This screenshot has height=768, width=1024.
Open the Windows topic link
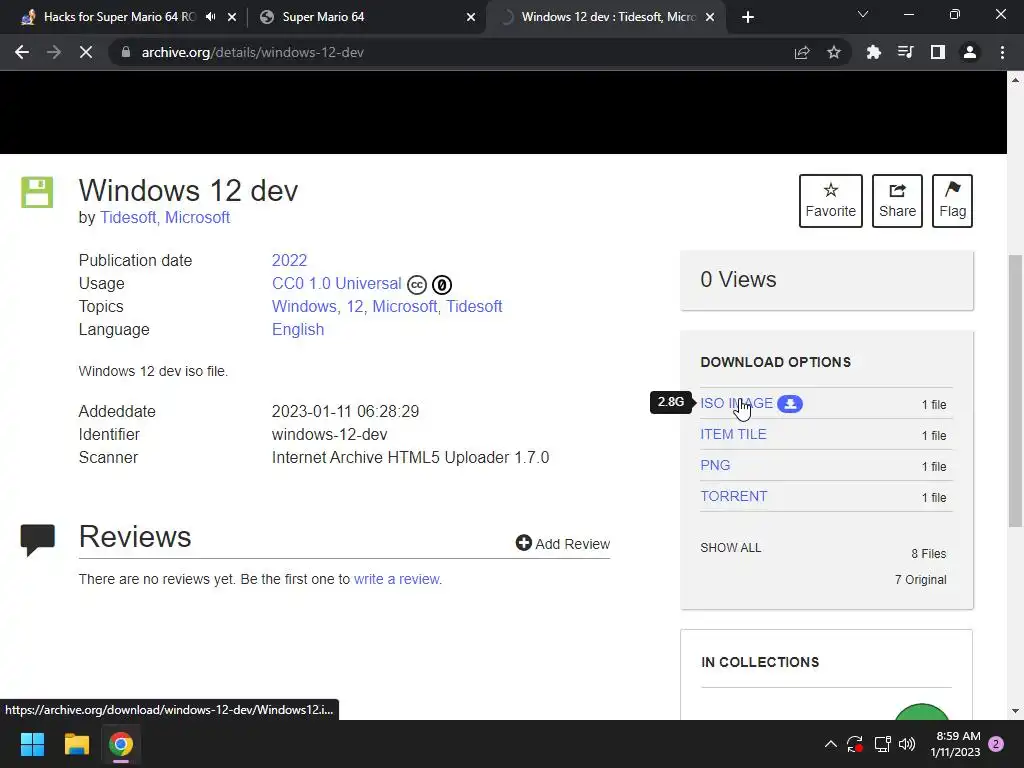(x=304, y=306)
